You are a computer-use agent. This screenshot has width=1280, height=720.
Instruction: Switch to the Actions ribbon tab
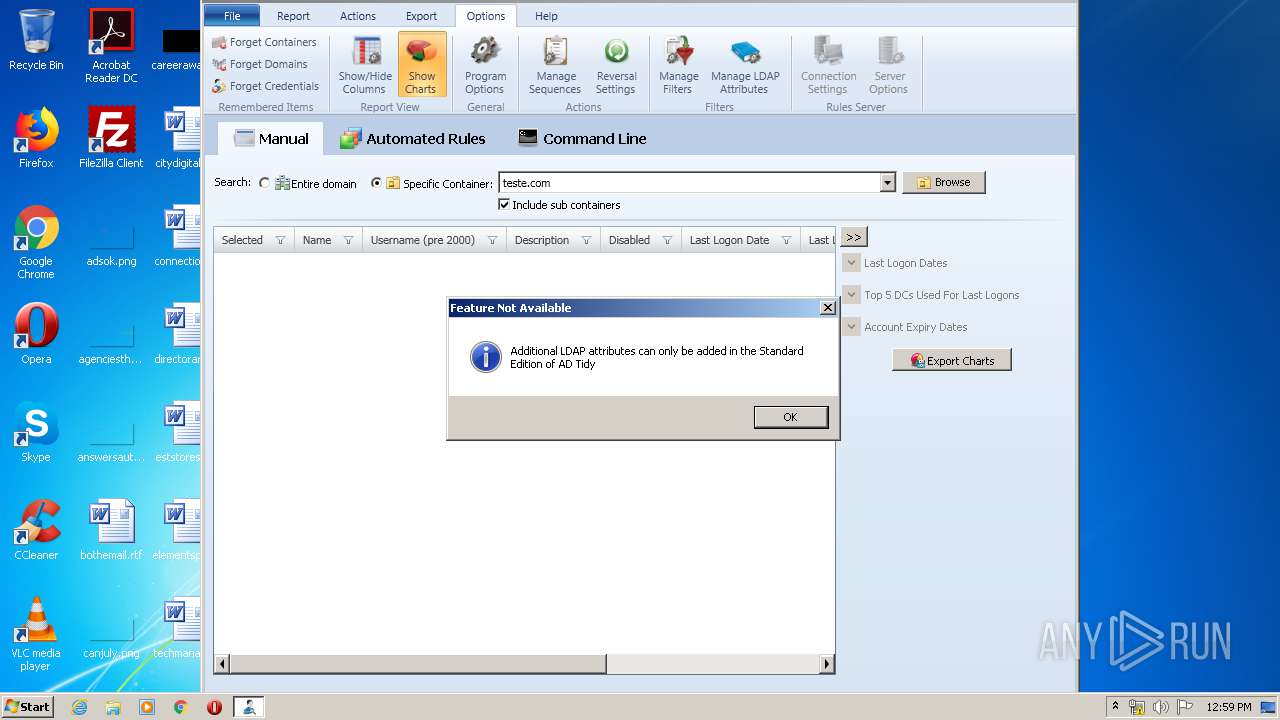358,16
